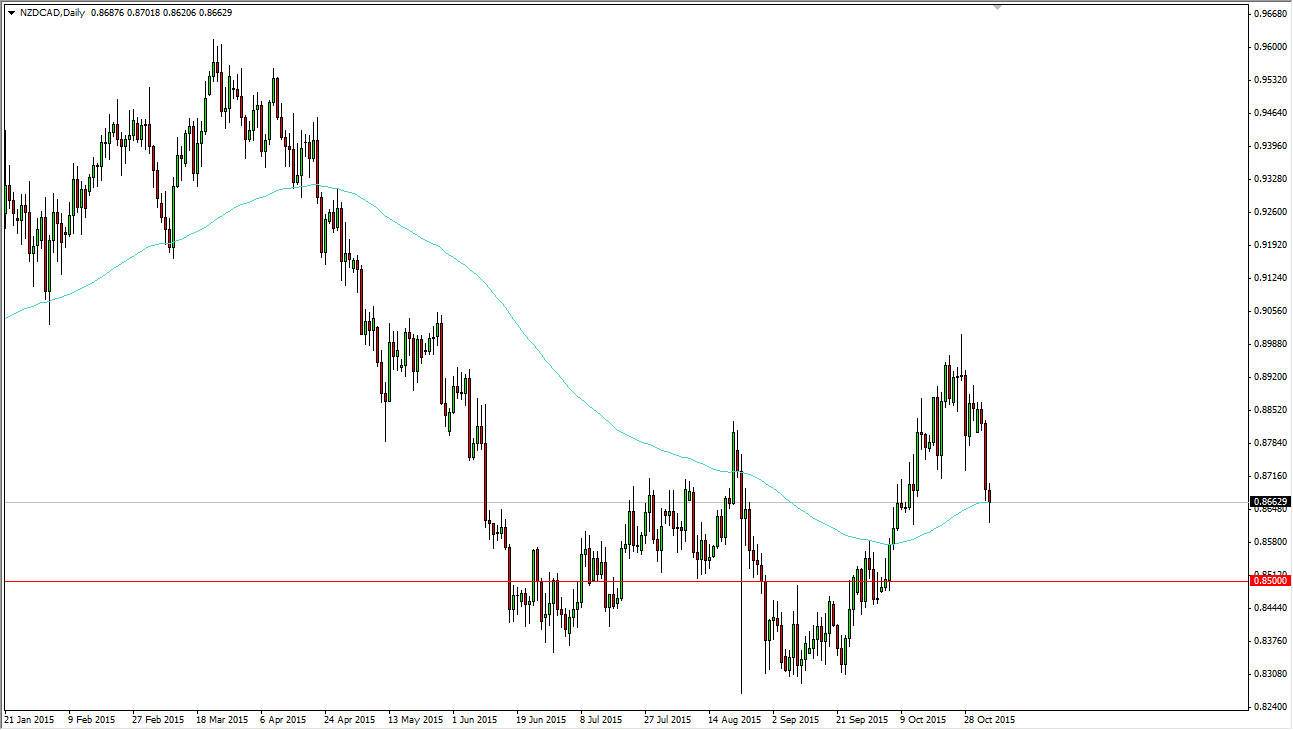
Task: Click the 0.89200 price axis label
Action: click(x=1268, y=377)
